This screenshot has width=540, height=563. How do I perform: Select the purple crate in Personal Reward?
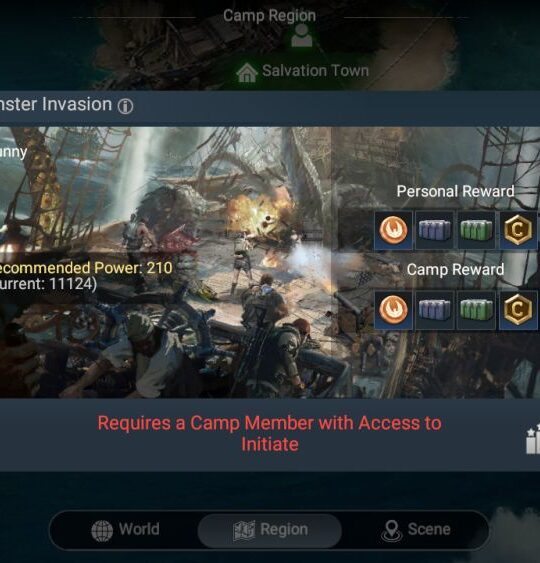(434, 230)
